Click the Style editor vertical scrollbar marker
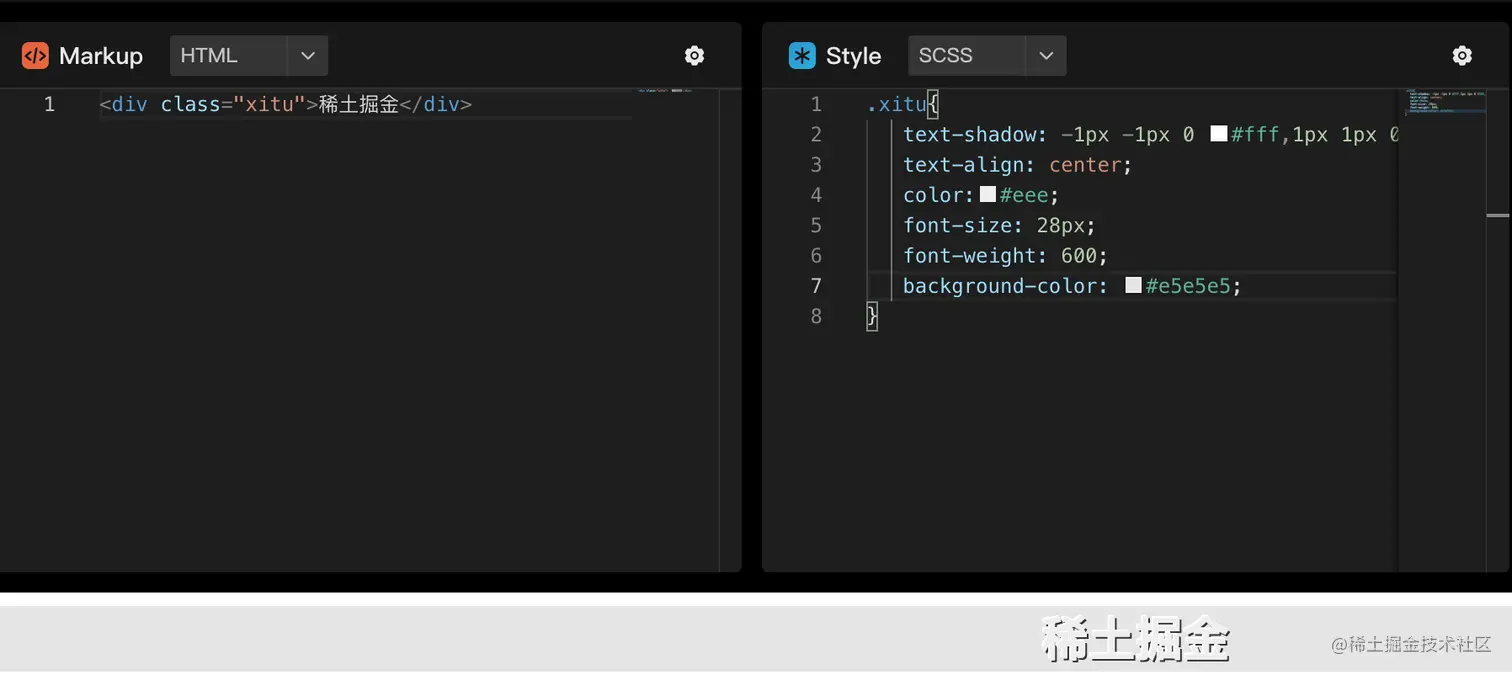 point(1497,215)
